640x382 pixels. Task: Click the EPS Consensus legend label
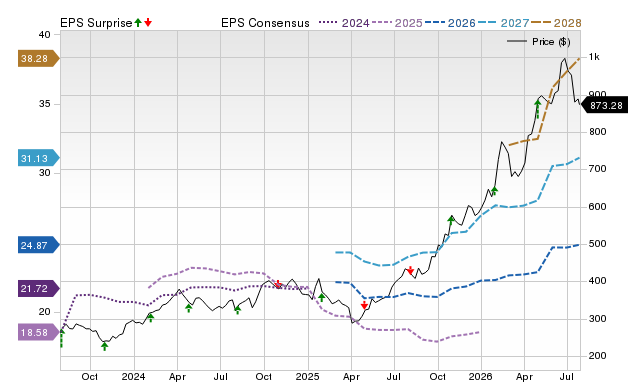[x=265, y=23]
